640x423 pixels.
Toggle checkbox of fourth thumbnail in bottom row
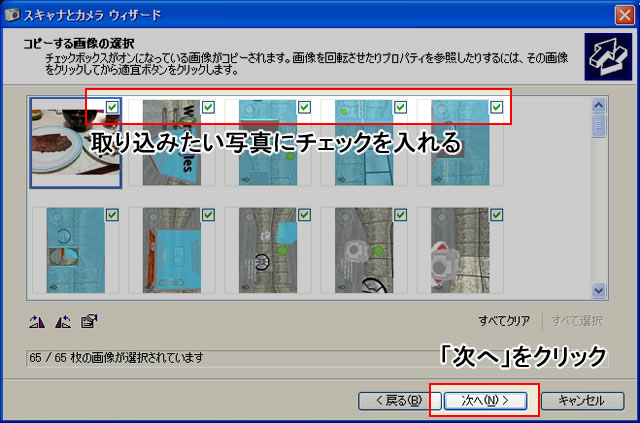(400, 215)
